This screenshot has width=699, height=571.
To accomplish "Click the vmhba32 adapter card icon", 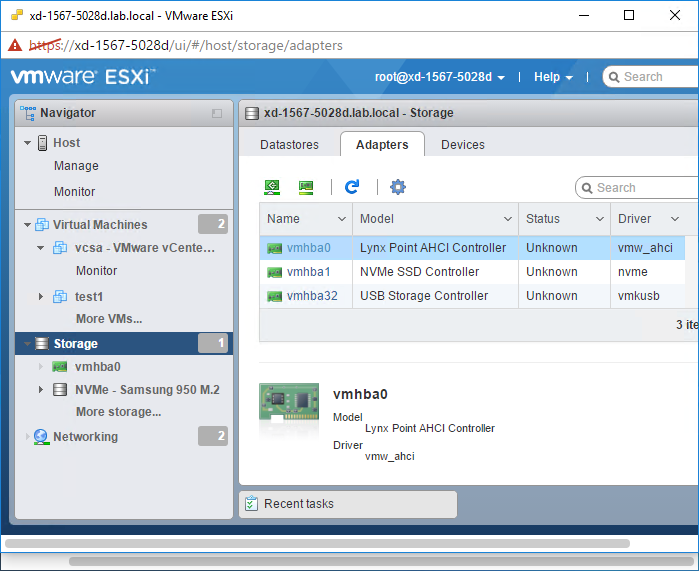I will (274, 296).
